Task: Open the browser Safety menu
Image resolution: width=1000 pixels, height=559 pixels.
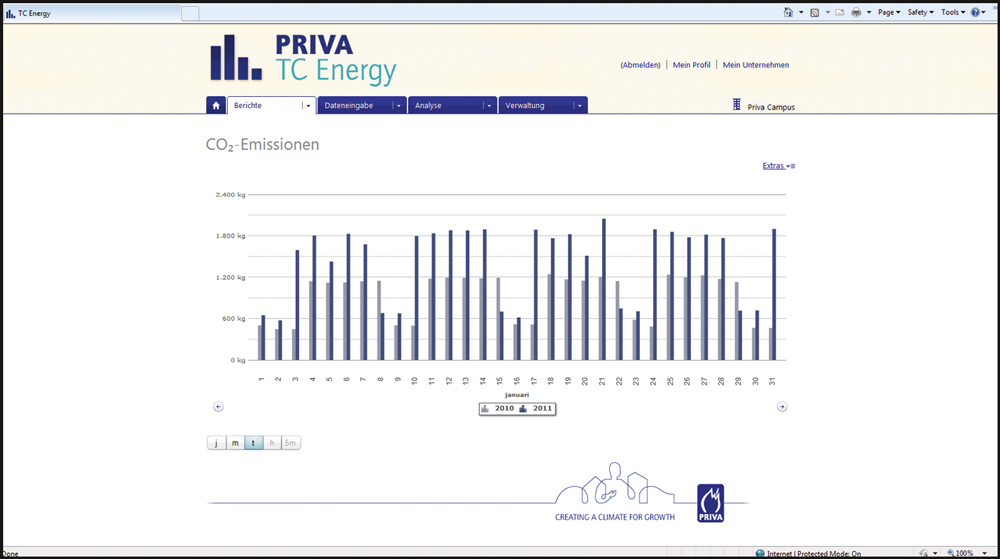Action: pos(920,12)
